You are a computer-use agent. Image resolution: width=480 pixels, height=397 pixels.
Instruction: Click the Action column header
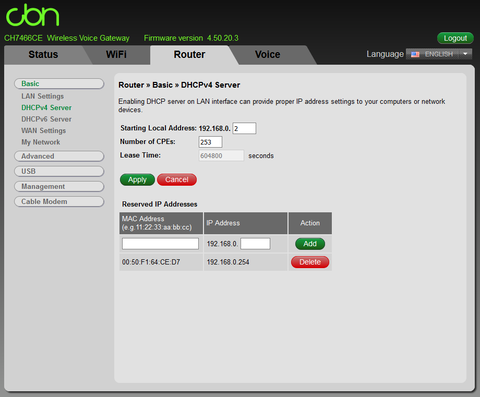310,223
